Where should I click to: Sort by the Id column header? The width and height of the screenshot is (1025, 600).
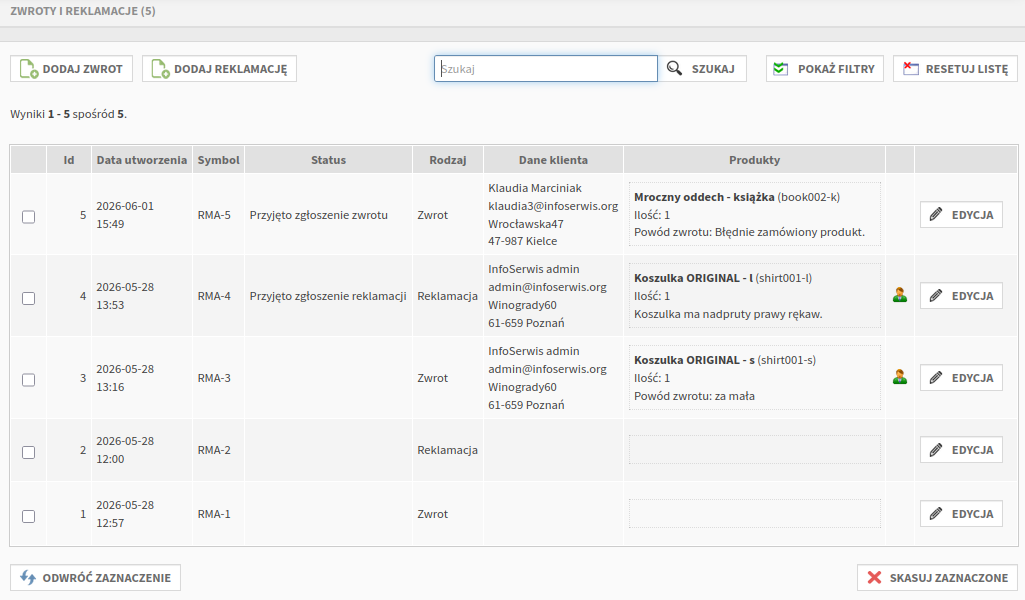69,160
